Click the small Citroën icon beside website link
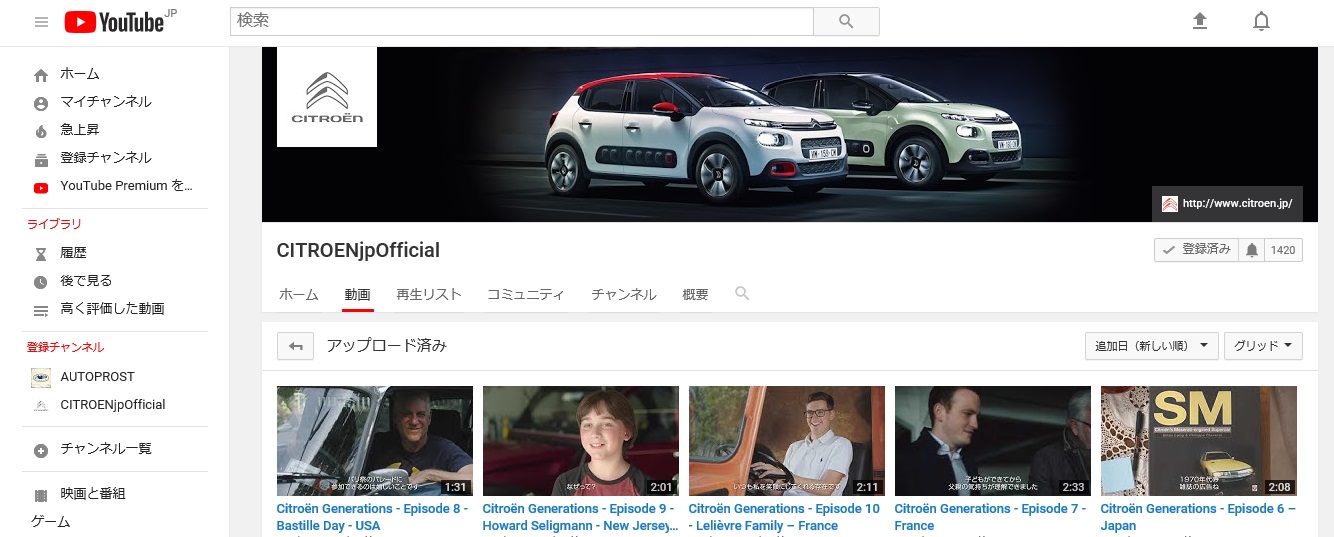1334x537 pixels. pyautogui.click(x=1169, y=203)
